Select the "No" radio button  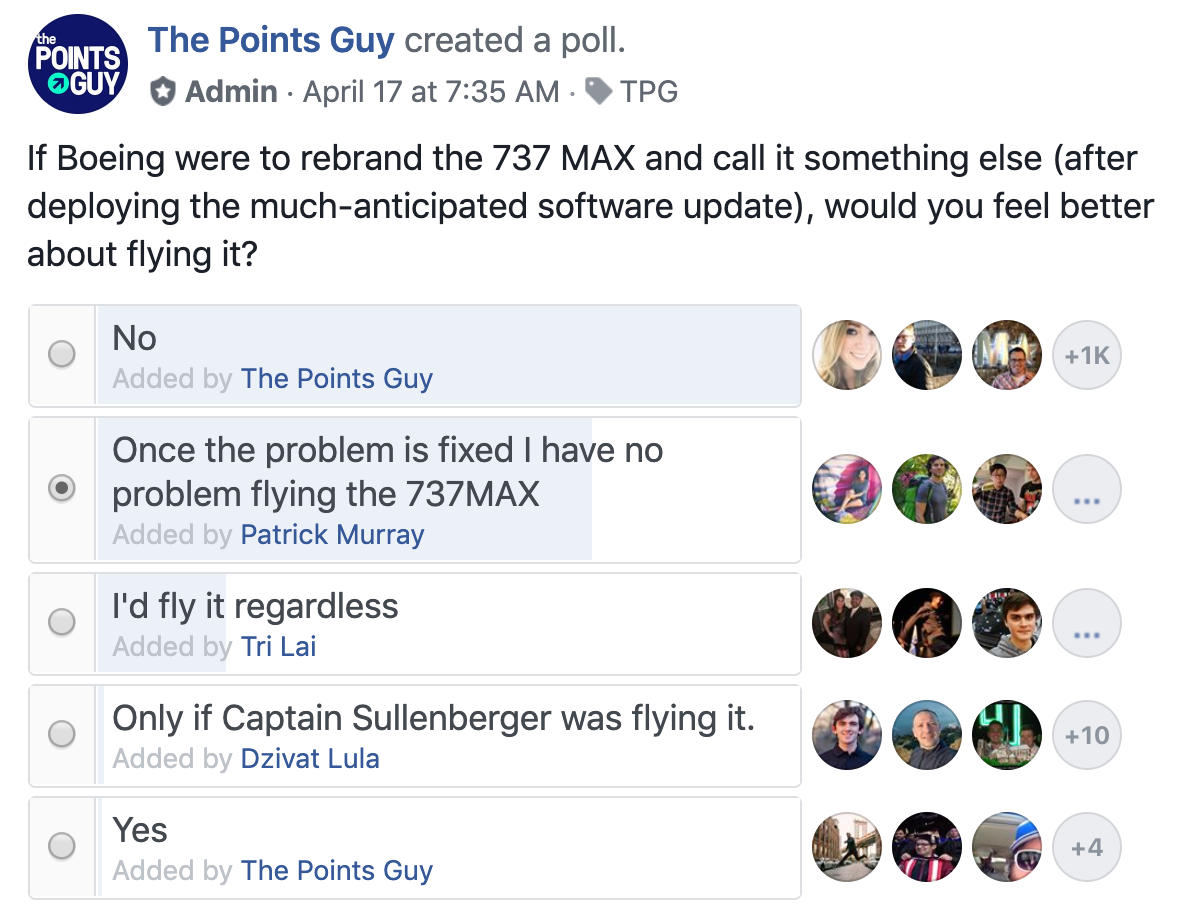62,354
